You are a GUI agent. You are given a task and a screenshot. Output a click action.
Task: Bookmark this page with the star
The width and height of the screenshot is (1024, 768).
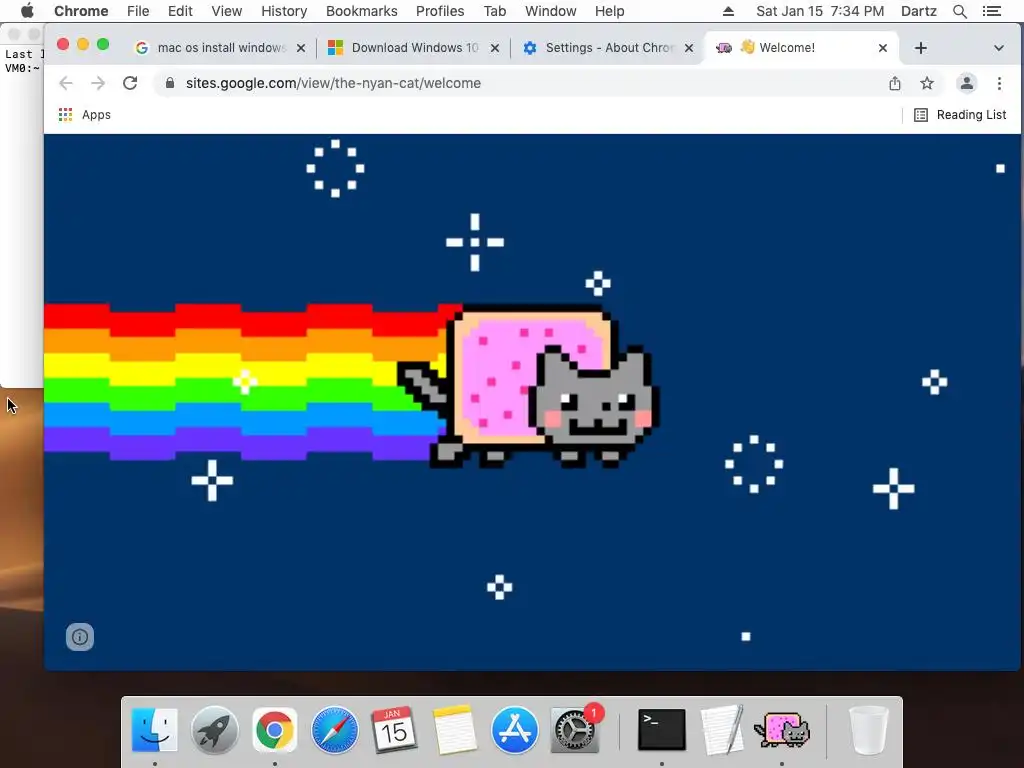coord(927,83)
